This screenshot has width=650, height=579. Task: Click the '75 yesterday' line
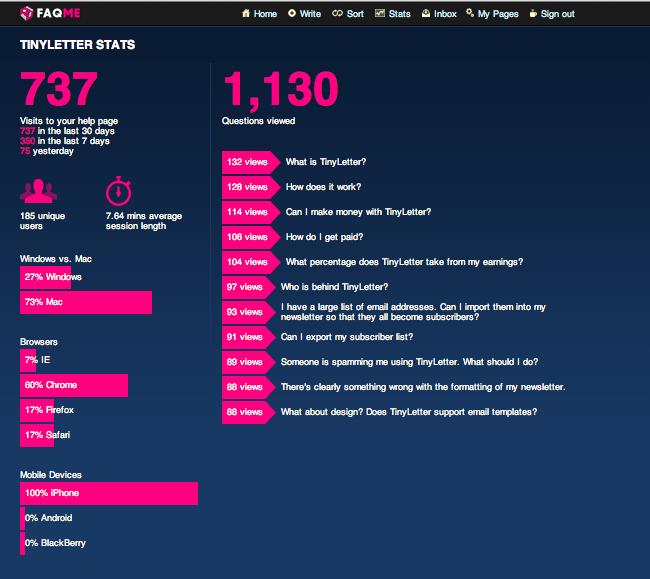[47, 151]
